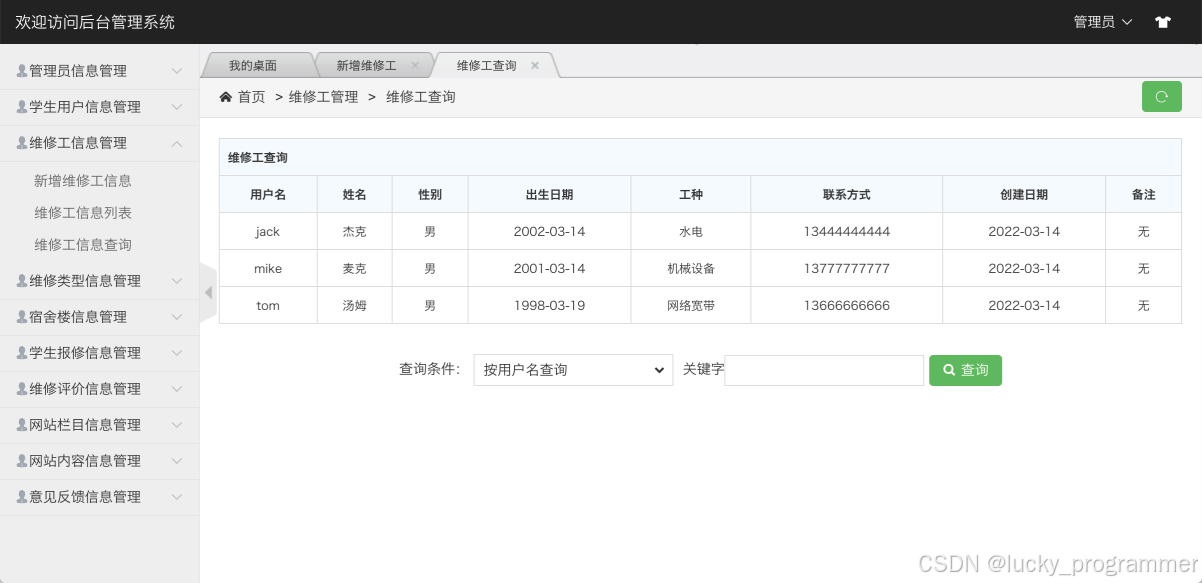Screen dimensions: 1202x583
Task: Click 首页 breadcrumb link
Action: click(252, 97)
